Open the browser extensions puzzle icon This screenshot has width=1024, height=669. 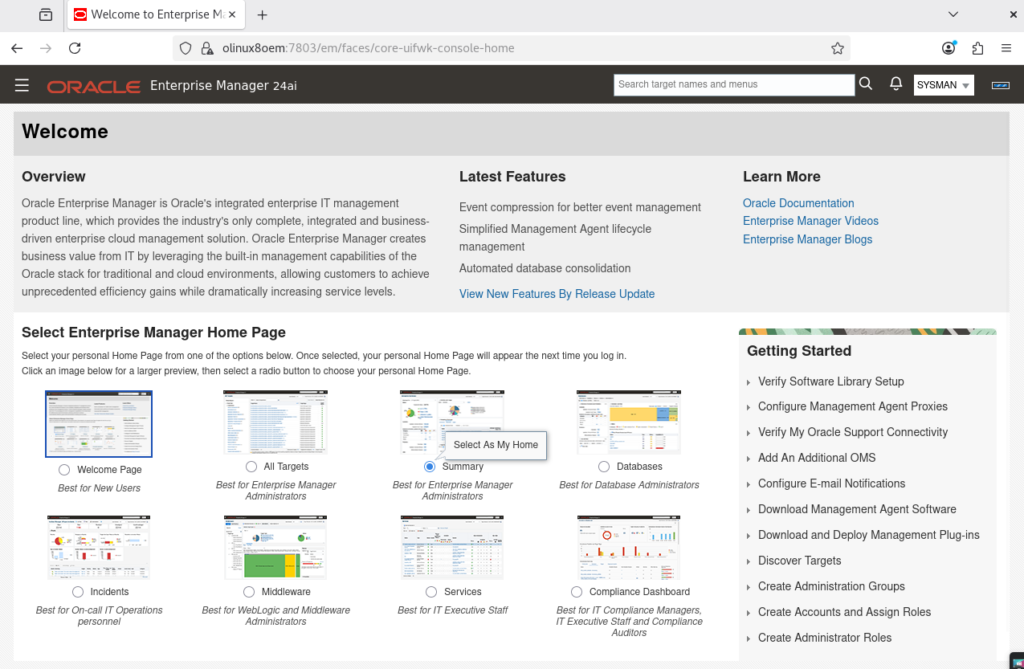(x=978, y=48)
